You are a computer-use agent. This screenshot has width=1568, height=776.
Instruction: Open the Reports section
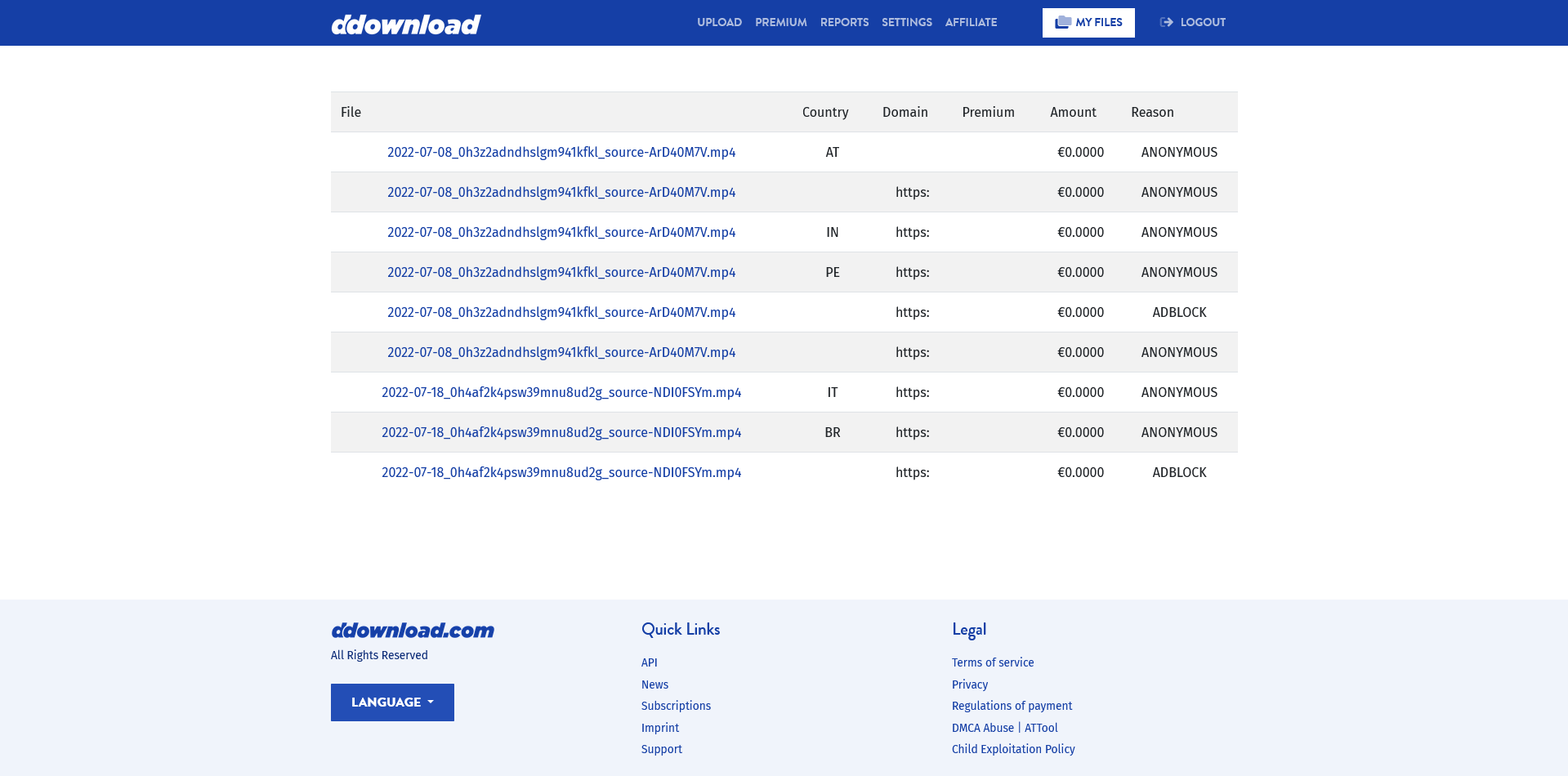click(x=844, y=22)
